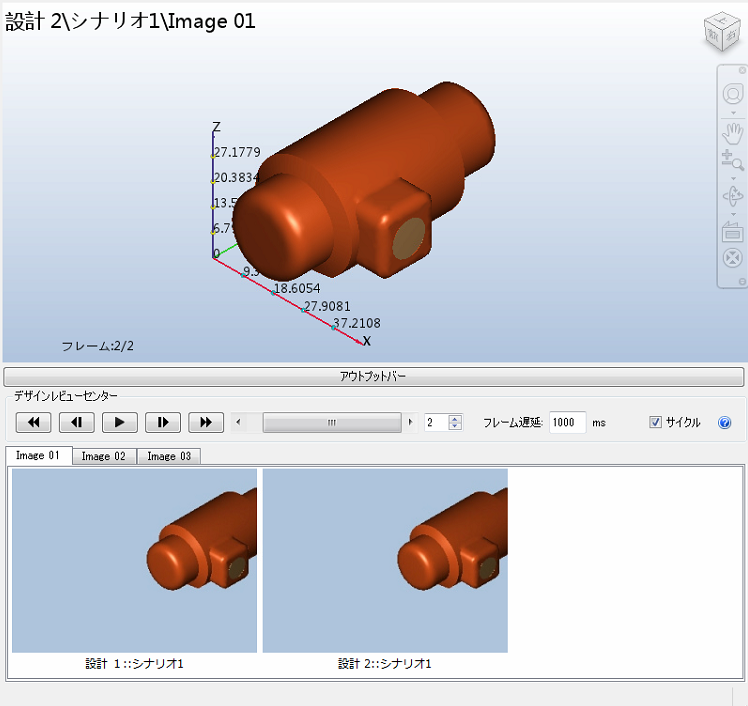This screenshot has width=748, height=706.
Task: Click the 27.9081 axis value
Action: [327, 306]
